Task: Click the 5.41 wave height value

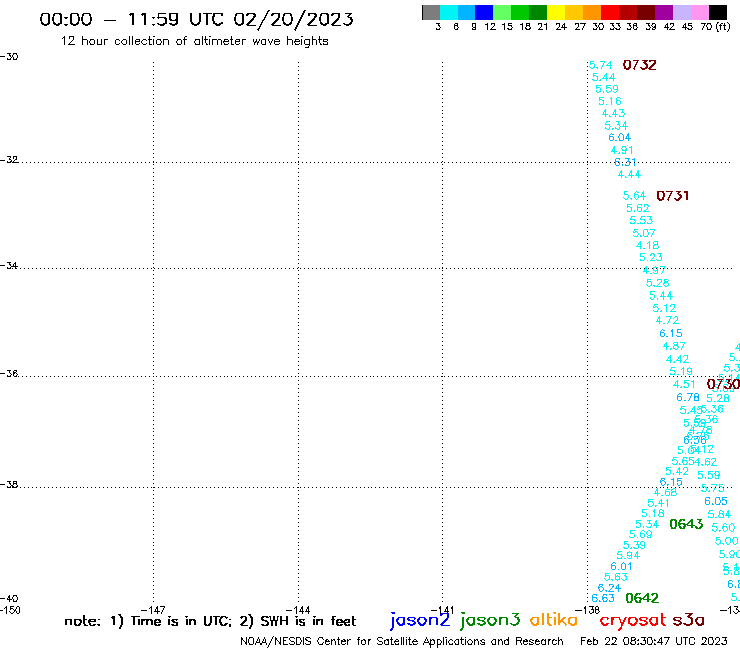Action: click(x=658, y=503)
